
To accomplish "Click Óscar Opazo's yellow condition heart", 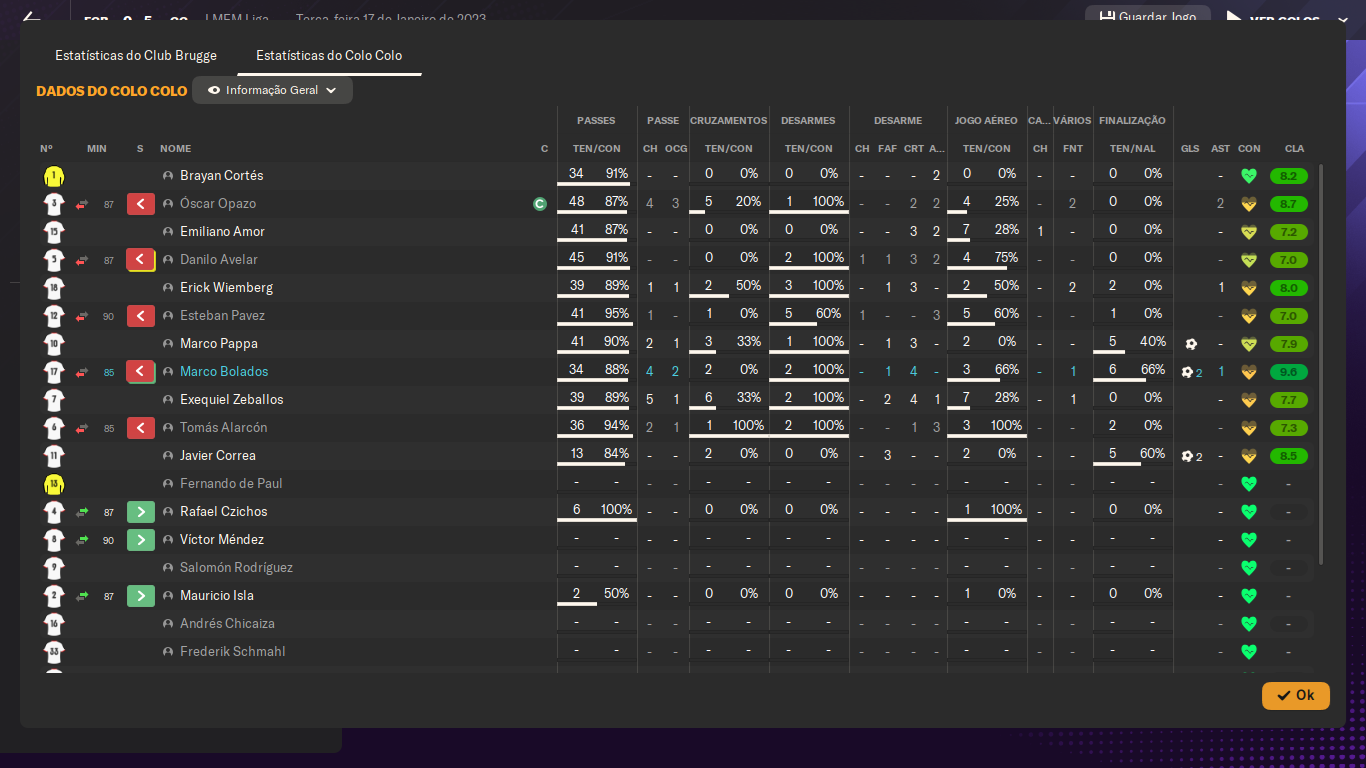I will pos(1248,204).
